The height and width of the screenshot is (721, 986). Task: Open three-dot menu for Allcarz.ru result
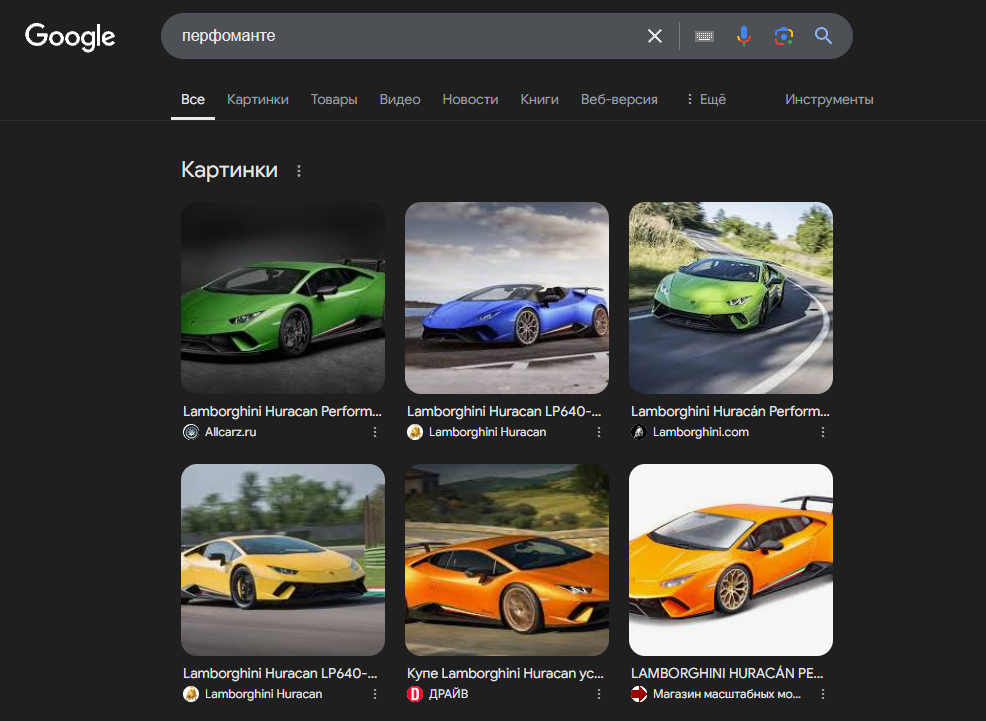point(375,432)
